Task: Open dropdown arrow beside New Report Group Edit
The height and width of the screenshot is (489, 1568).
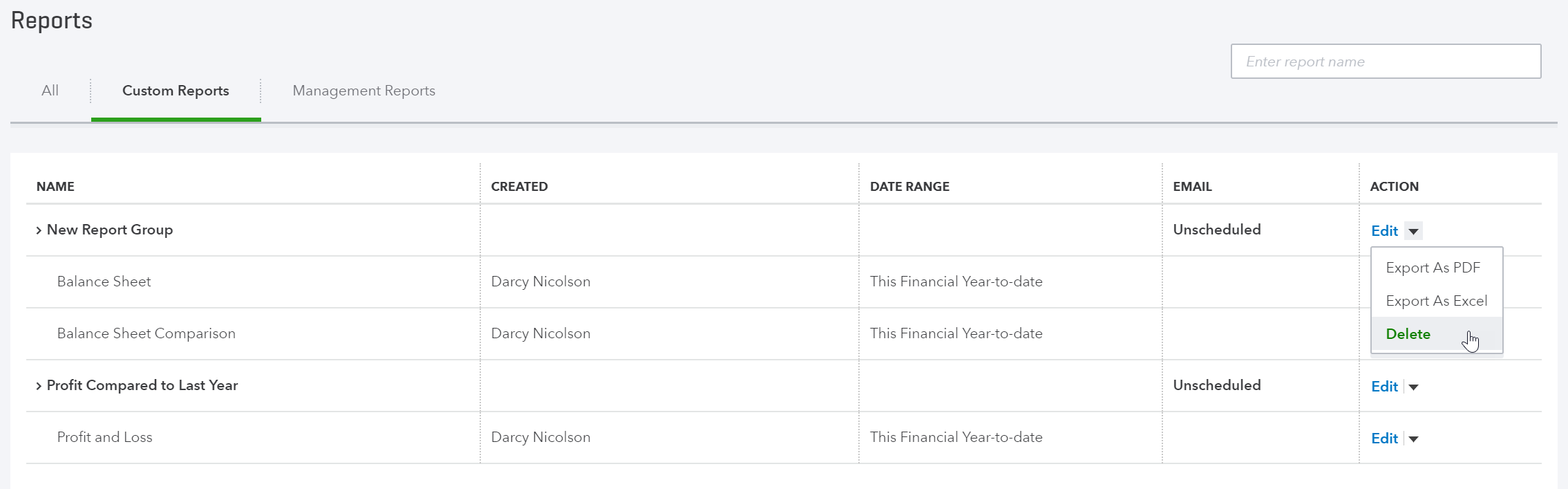Action: [x=1413, y=231]
